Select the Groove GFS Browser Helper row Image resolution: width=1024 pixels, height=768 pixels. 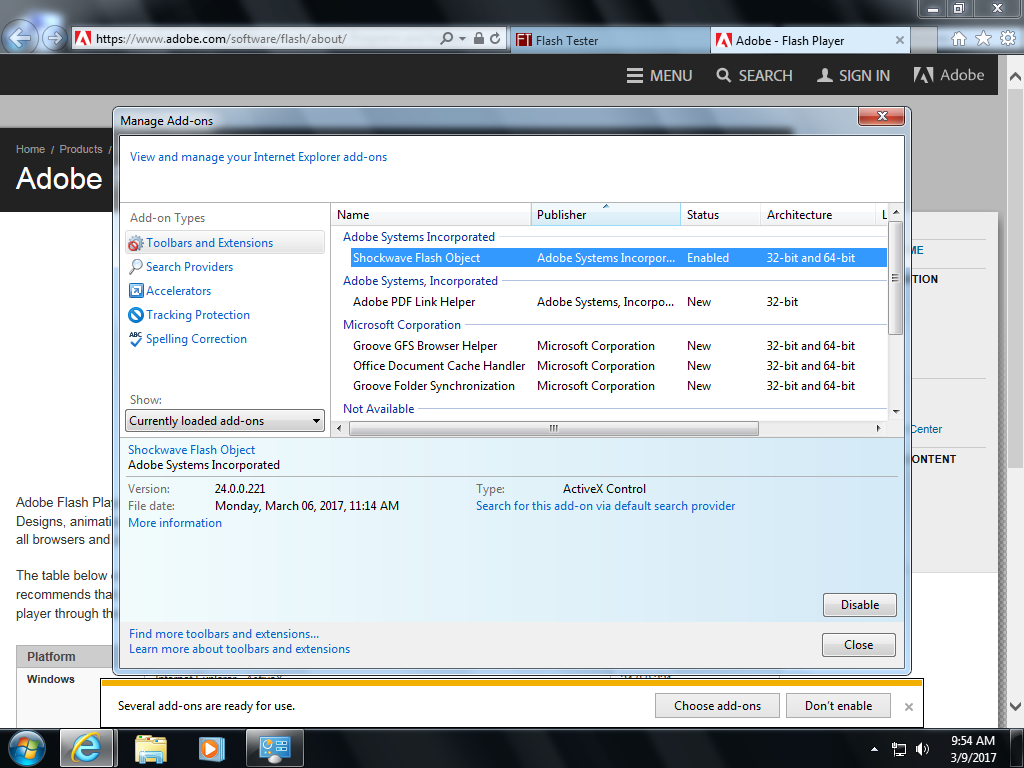[x=618, y=346]
